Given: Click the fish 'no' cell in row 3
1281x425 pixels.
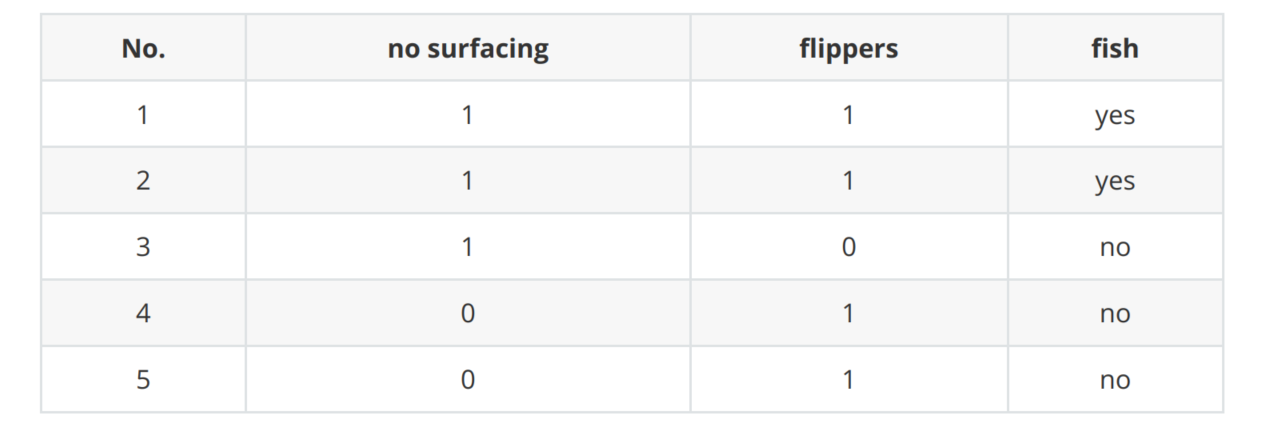Looking at the screenshot, I should (1114, 247).
